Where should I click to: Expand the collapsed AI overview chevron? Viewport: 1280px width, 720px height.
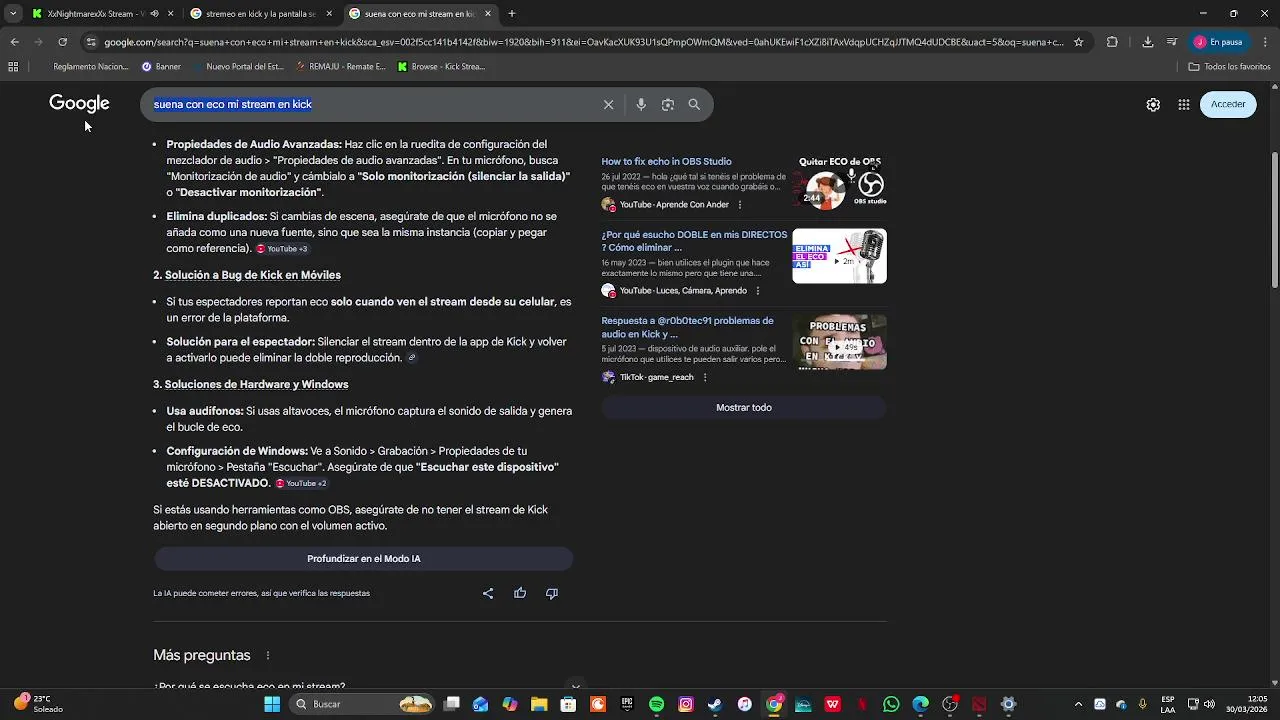(x=575, y=686)
